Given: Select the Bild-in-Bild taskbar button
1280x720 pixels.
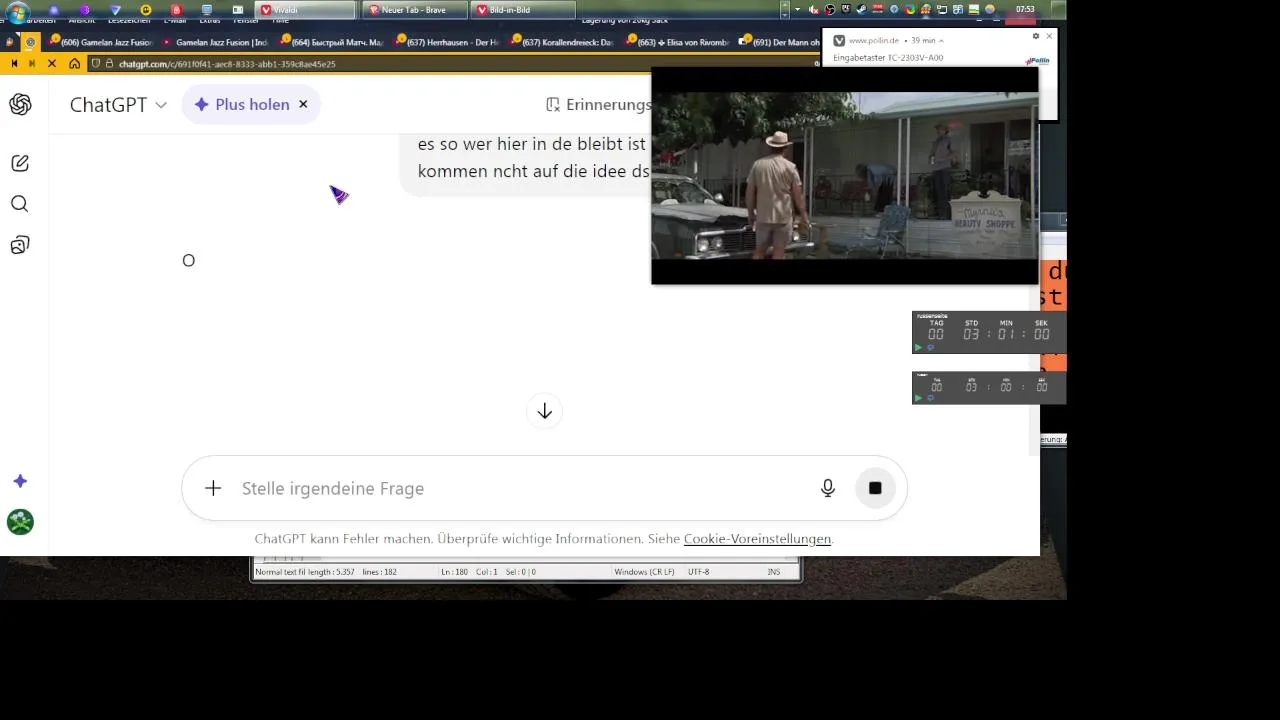Looking at the screenshot, I should [525, 10].
